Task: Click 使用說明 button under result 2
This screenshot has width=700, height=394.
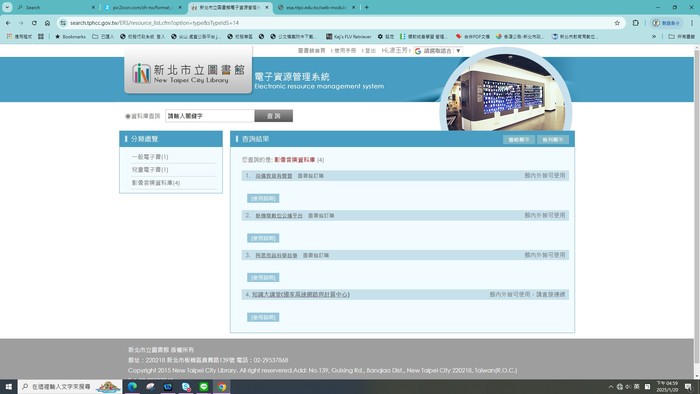Action: [x=263, y=238]
